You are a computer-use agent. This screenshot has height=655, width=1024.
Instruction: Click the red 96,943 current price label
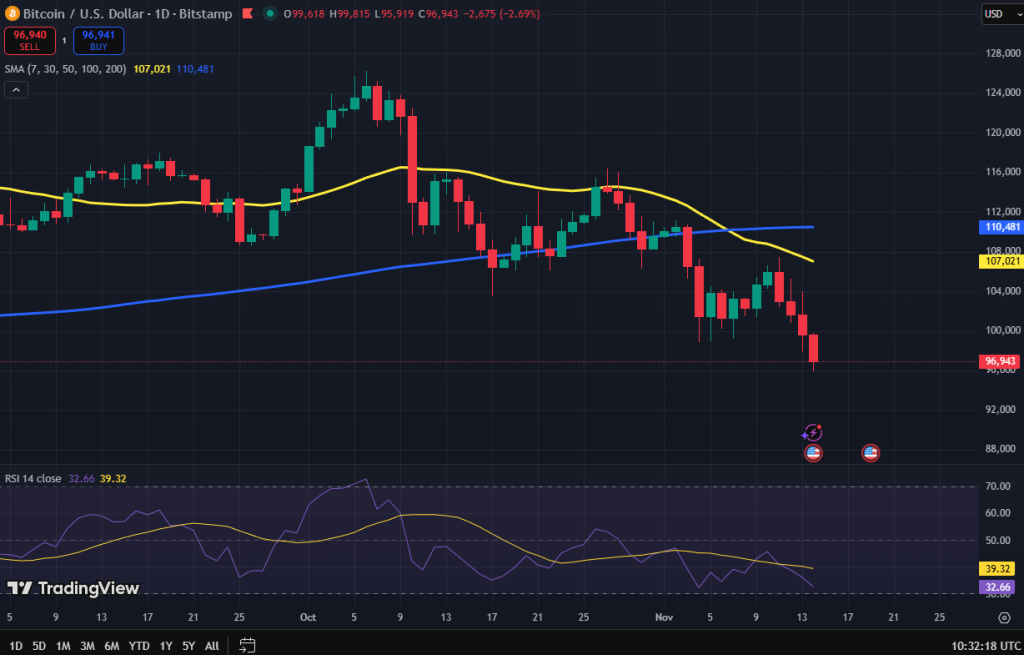click(x=1000, y=361)
